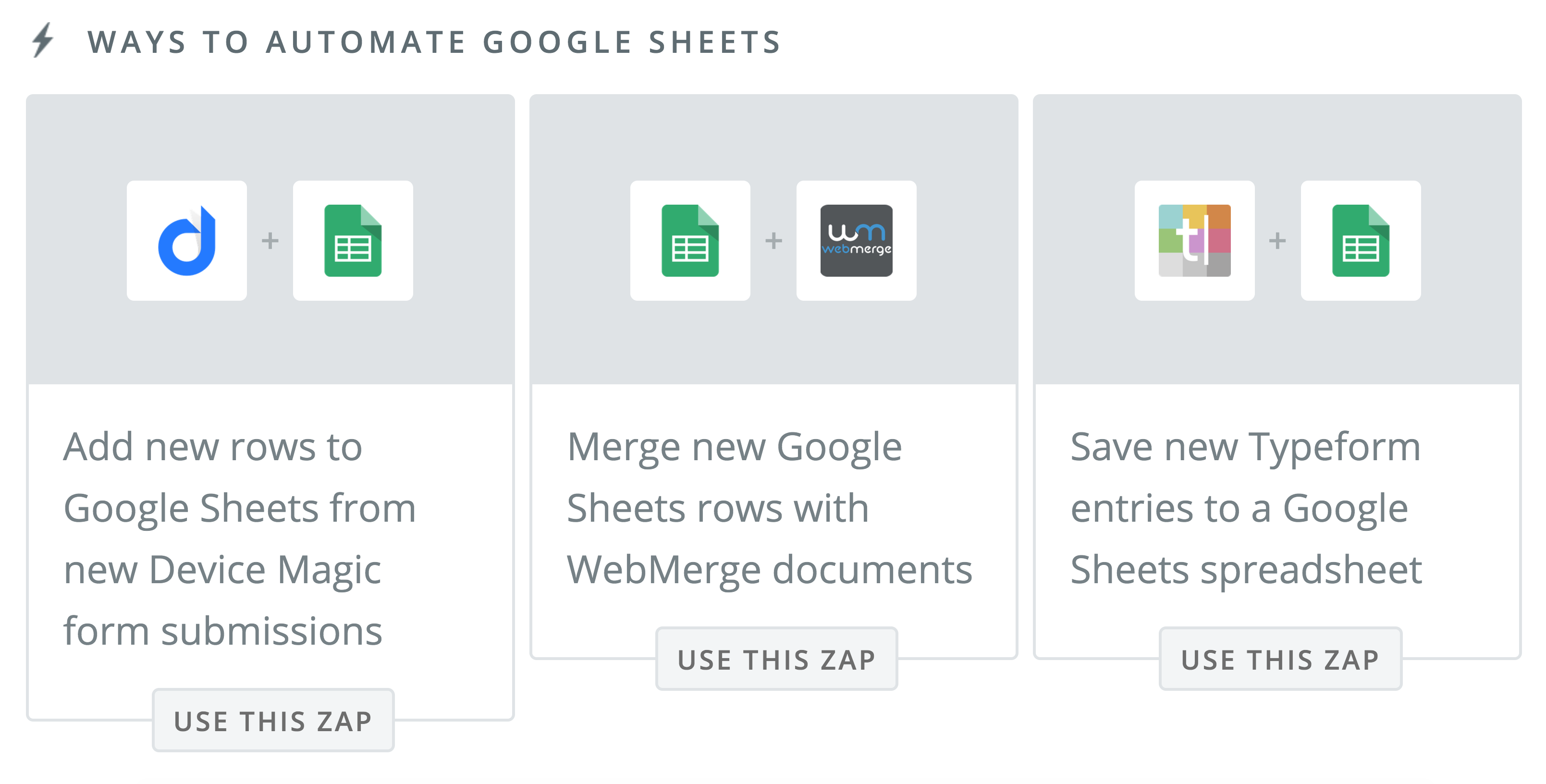Click the "Ways to Automate Google Sheets" heading
Viewport: 1546px width, 784px height.
click(434, 43)
